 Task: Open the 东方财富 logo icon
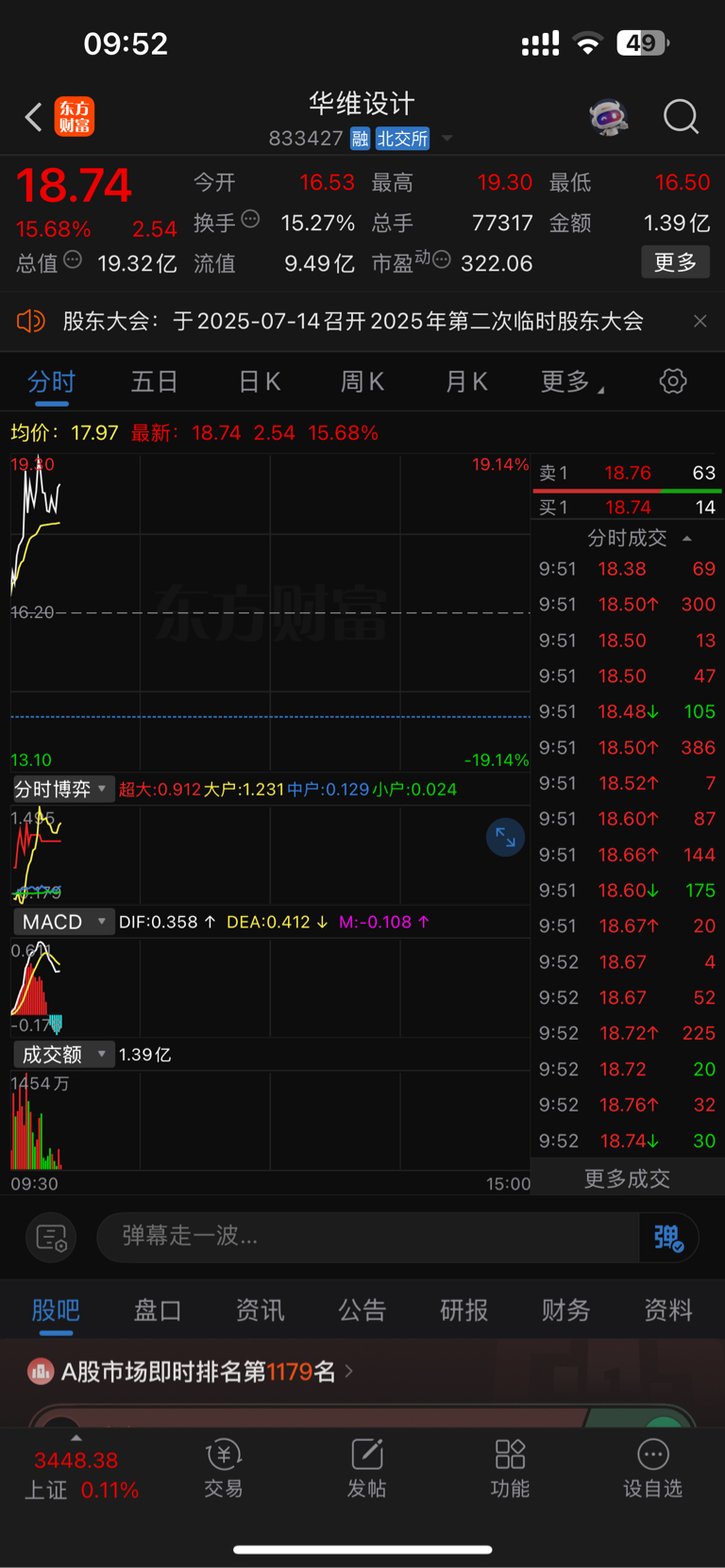[x=74, y=117]
